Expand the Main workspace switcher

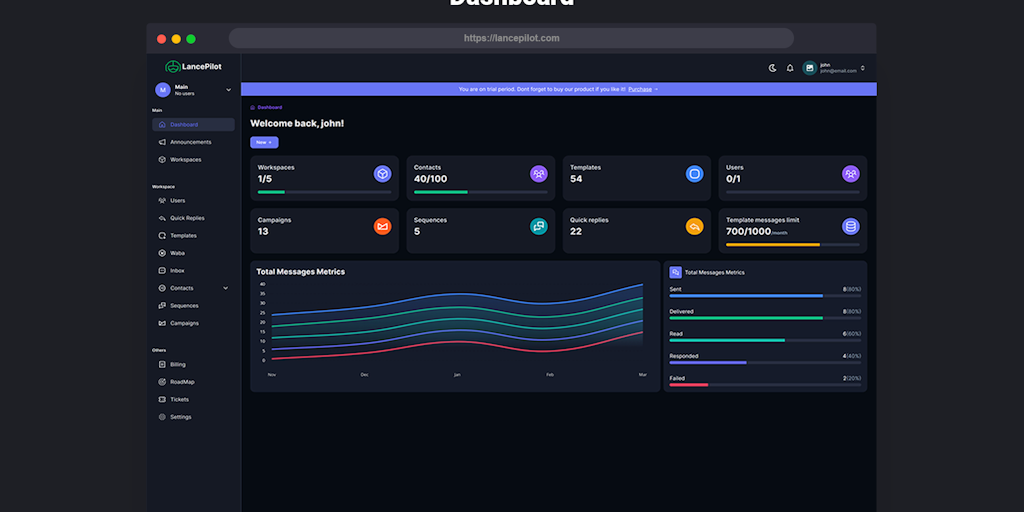click(x=228, y=90)
